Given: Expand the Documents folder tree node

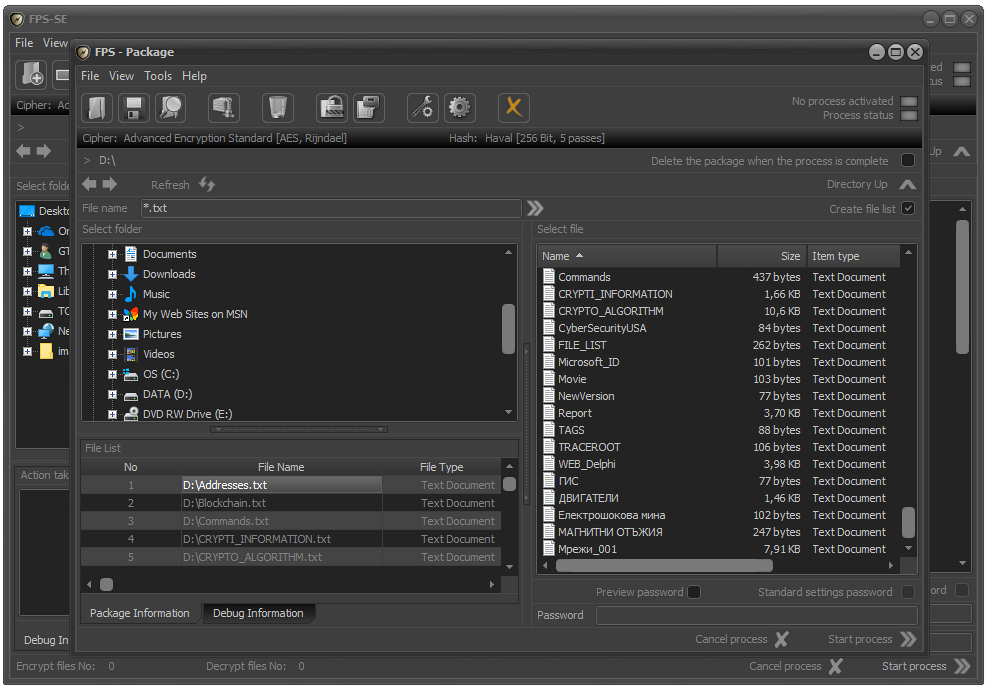Looking at the screenshot, I should [x=113, y=254].
